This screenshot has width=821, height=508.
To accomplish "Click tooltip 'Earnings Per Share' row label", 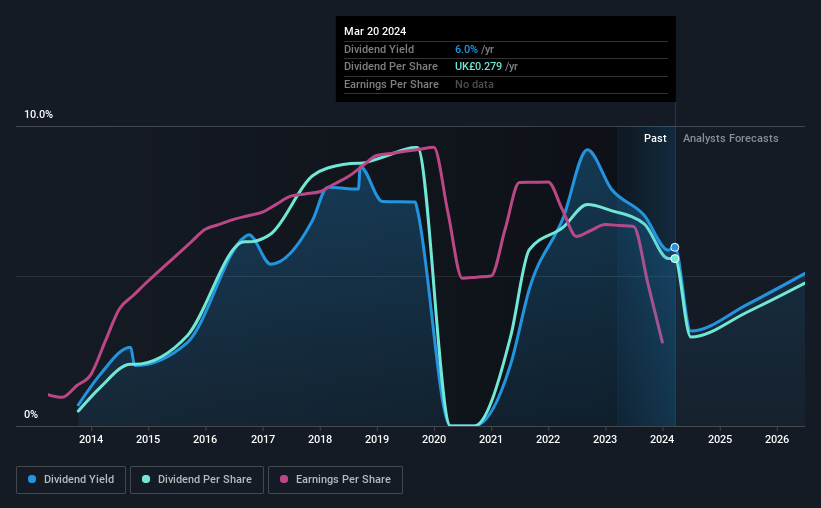I will tap(391, 84).
